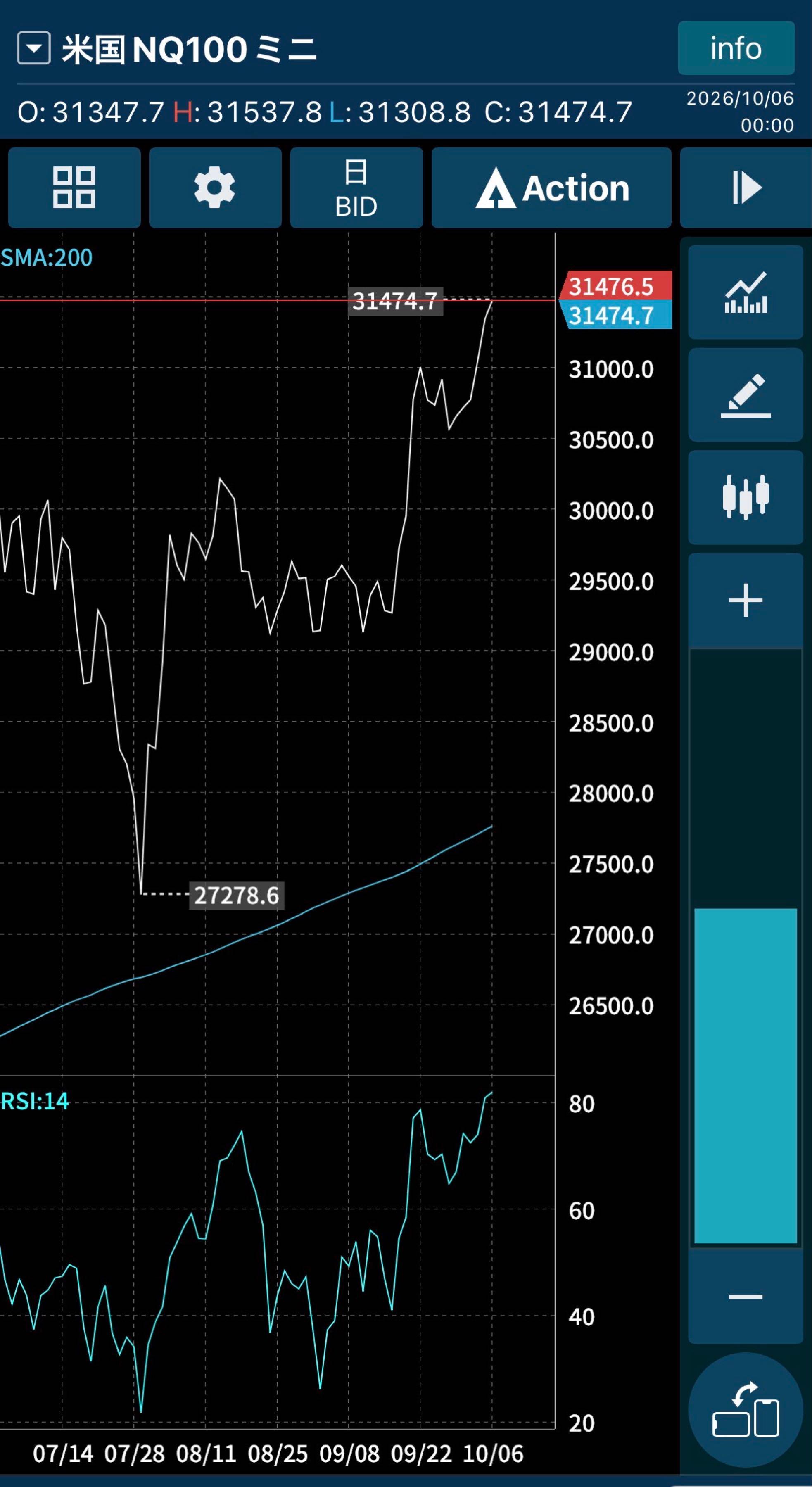
Task: Tap the 10/06 date on the time axis
Action: 493,1454
